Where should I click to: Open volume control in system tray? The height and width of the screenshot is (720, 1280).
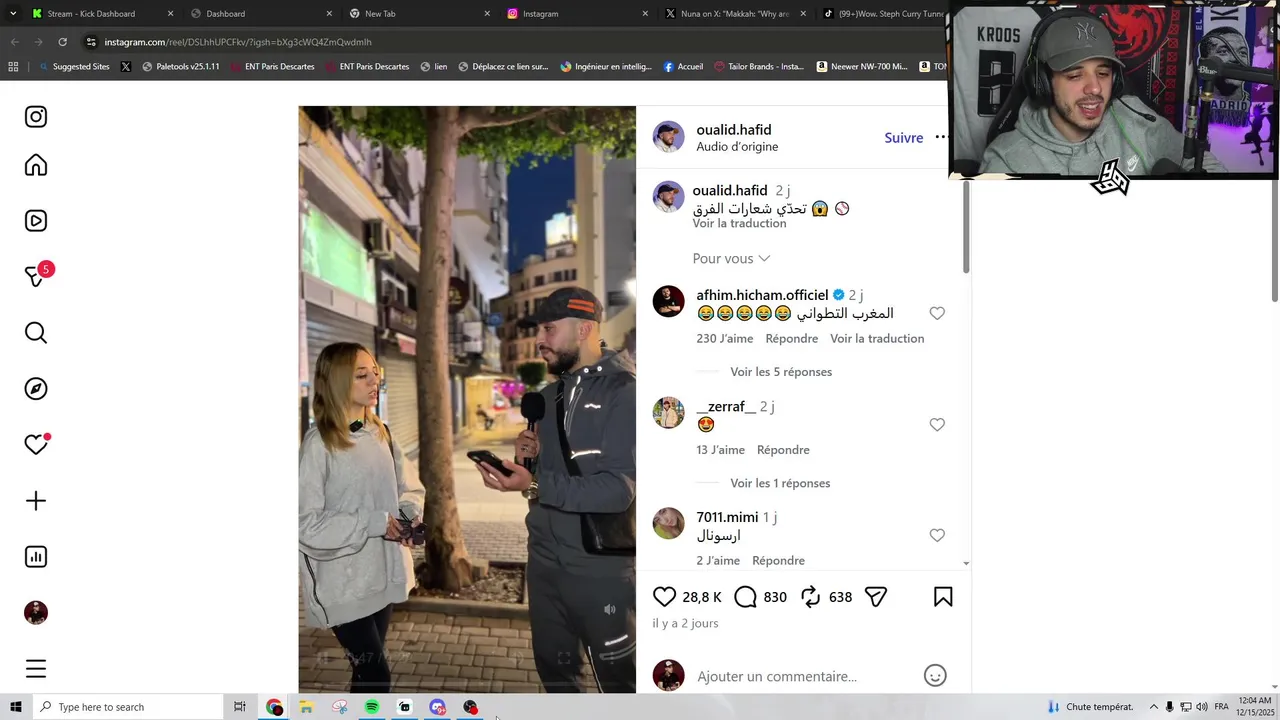point(1201,707)
